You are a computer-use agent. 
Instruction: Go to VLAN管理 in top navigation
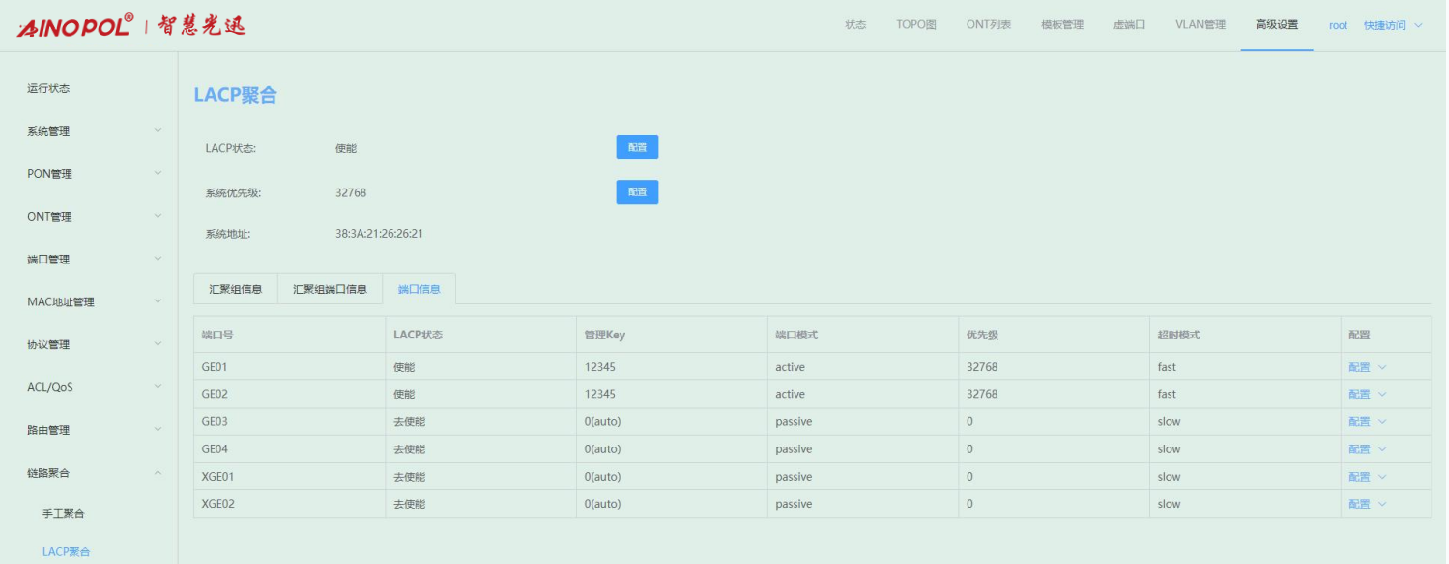[1200, 25]
